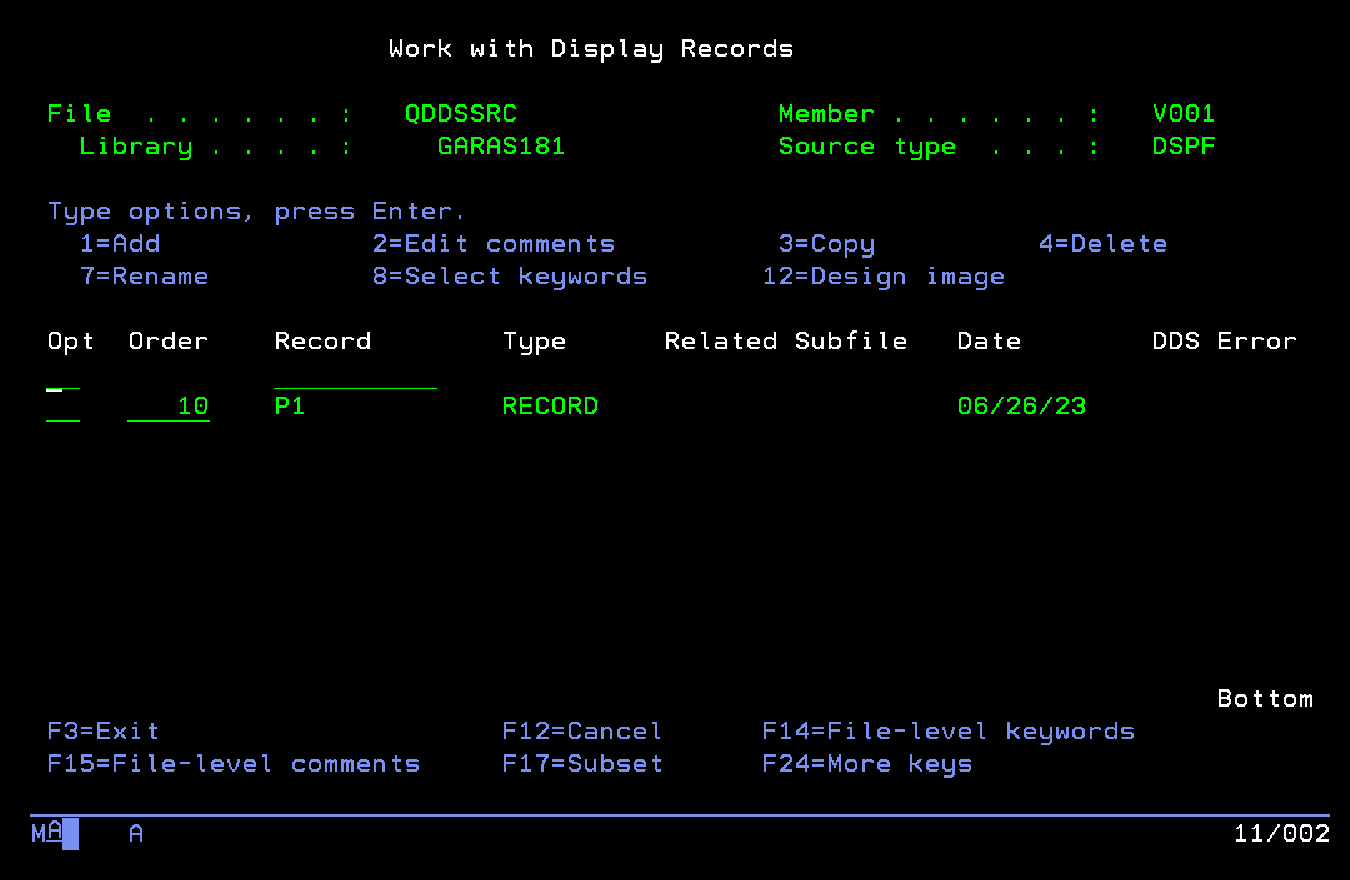This screenshot has width=1350, height=880.
Task: Click F12=Cancel at the bottom
Action: 582,732
